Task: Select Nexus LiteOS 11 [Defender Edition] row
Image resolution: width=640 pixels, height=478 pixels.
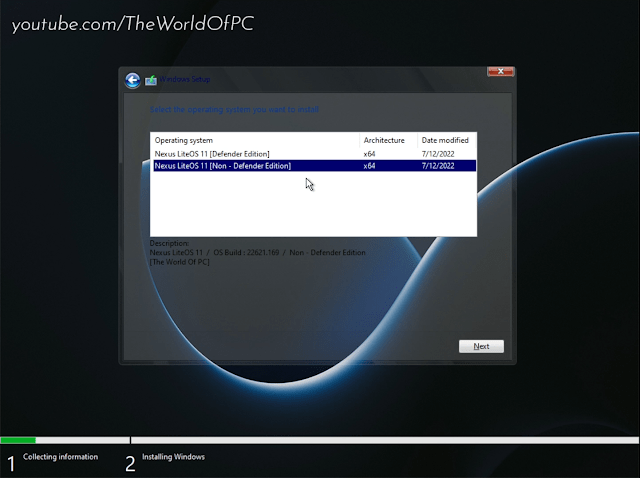Action: [315, 154]
